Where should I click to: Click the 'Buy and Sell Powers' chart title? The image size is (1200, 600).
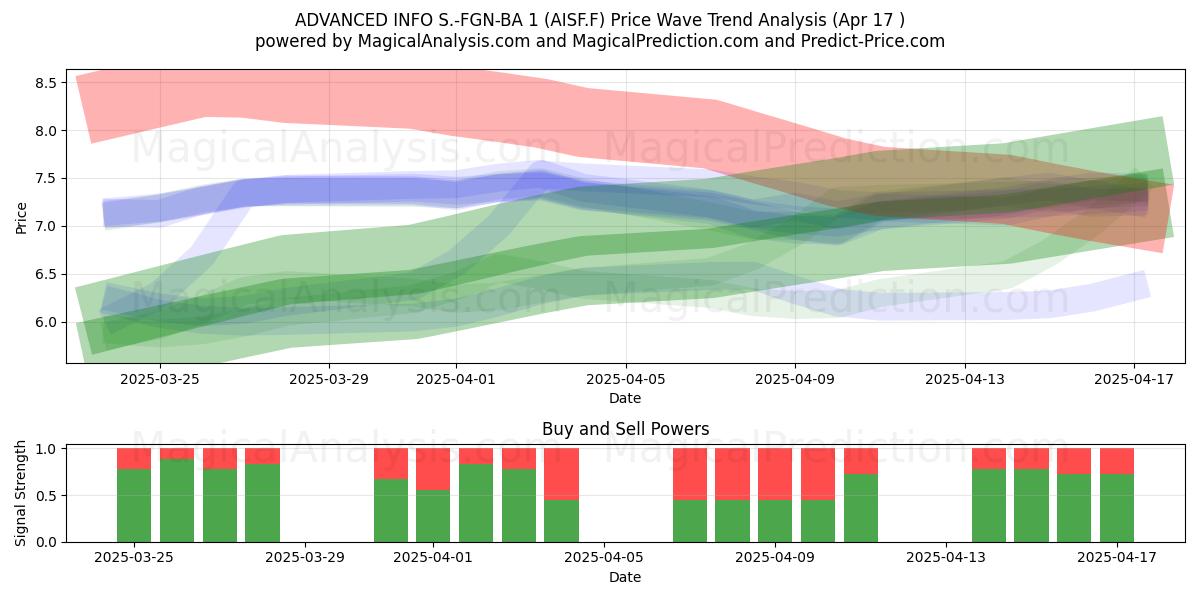pyautogui.click(x=625, y=429)
